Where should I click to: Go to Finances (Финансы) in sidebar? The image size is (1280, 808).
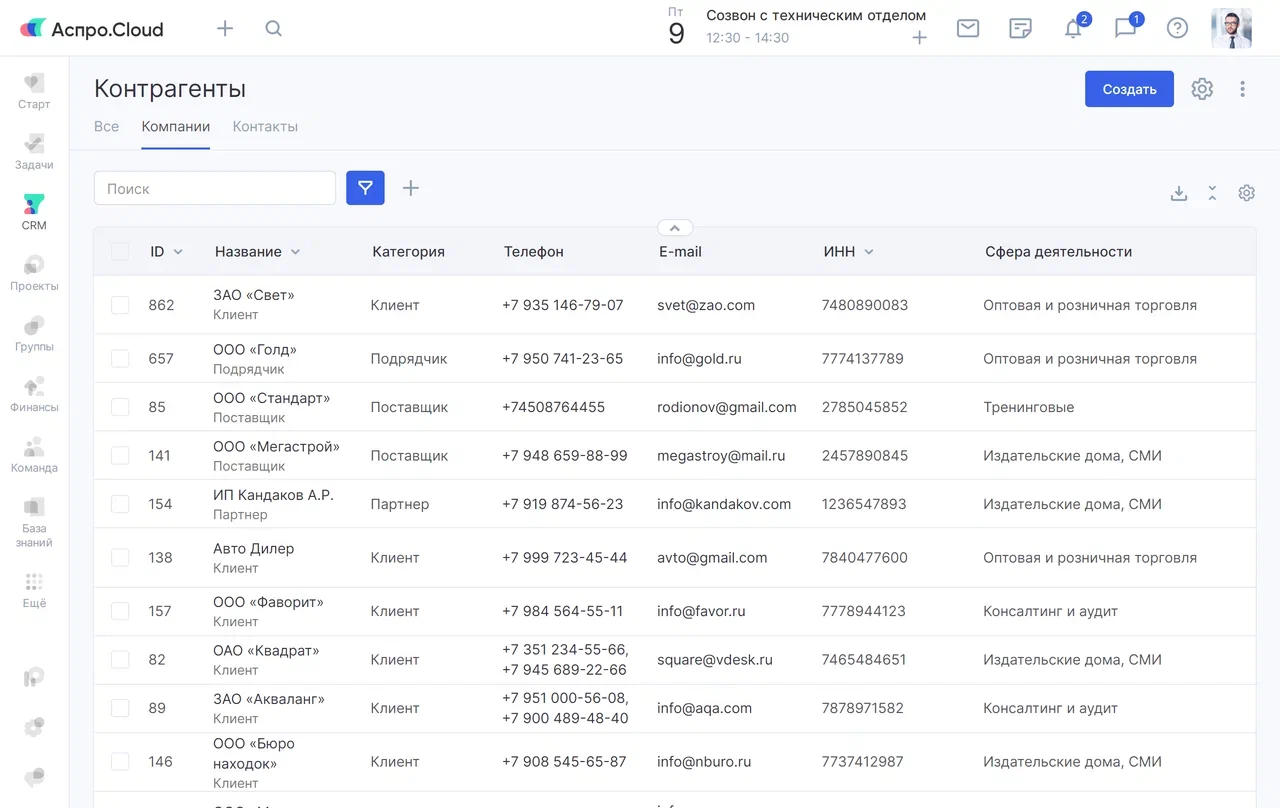click(x=34, y=394)
